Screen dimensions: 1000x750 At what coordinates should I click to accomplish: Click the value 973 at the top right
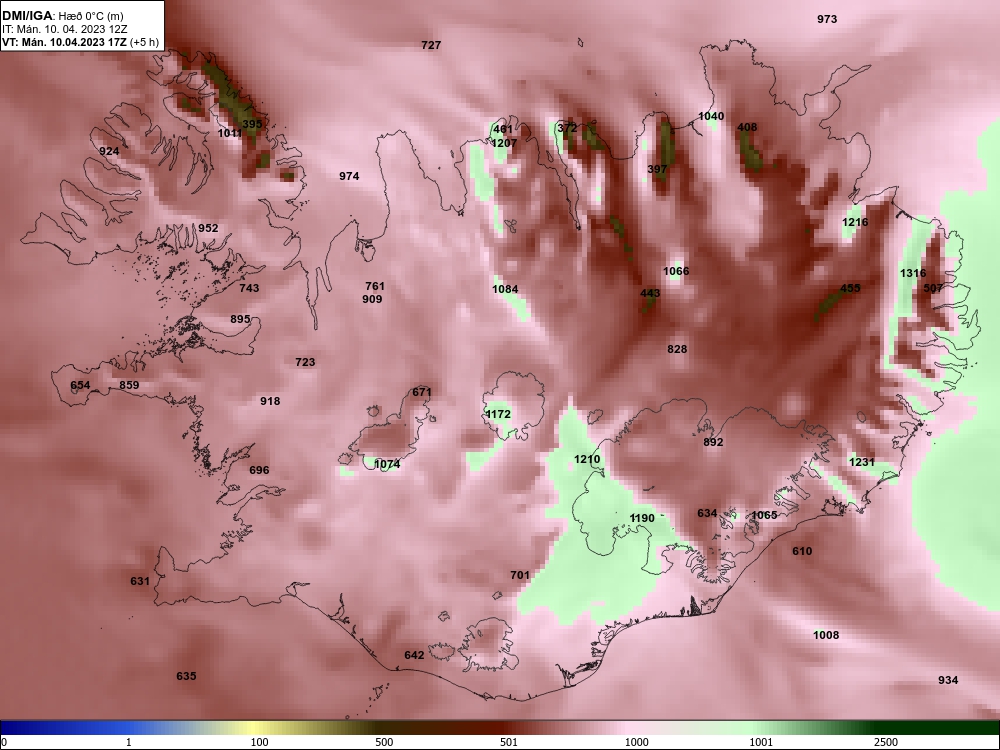click(x=827, y=19)
